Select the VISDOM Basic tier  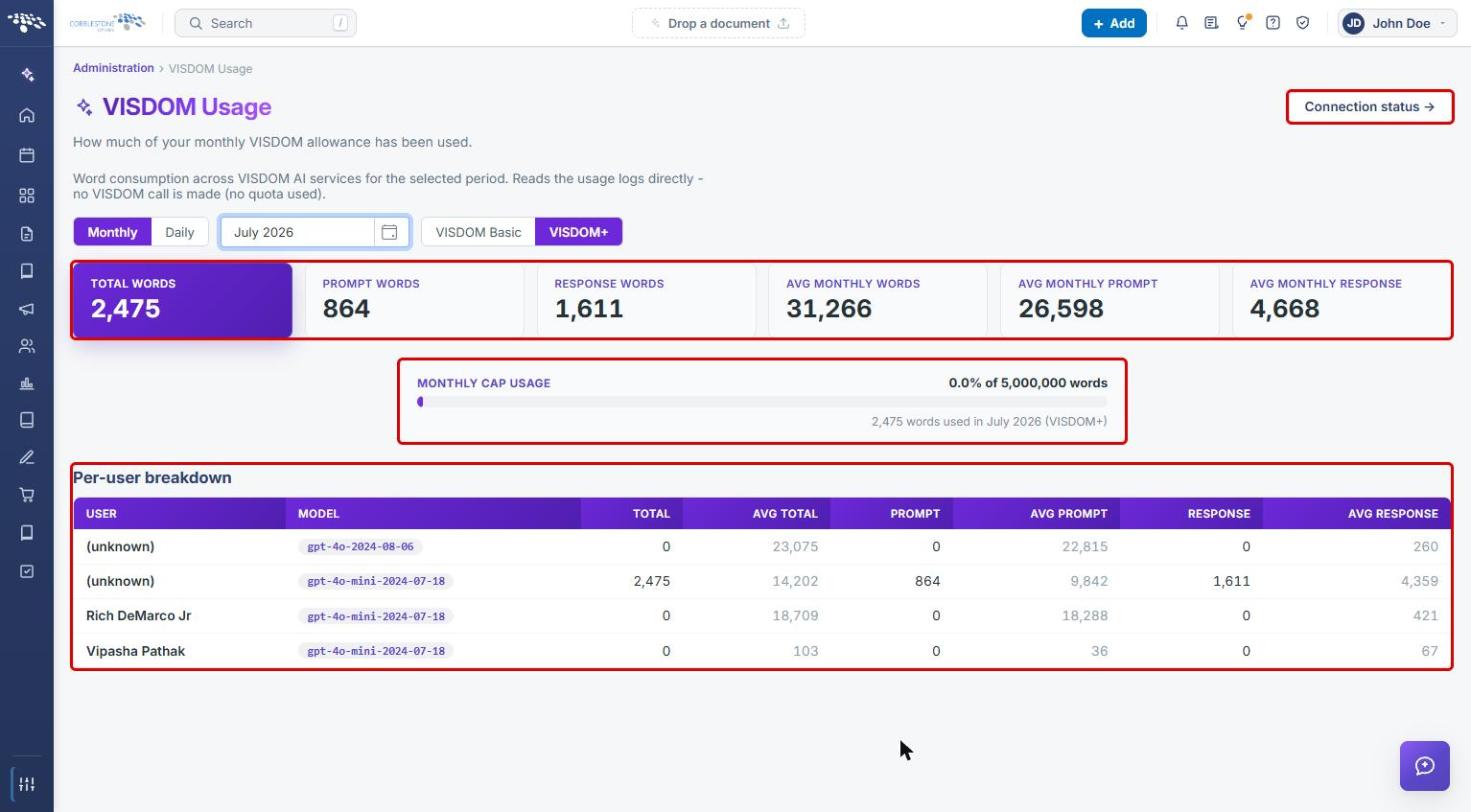[x=478, y=232]
